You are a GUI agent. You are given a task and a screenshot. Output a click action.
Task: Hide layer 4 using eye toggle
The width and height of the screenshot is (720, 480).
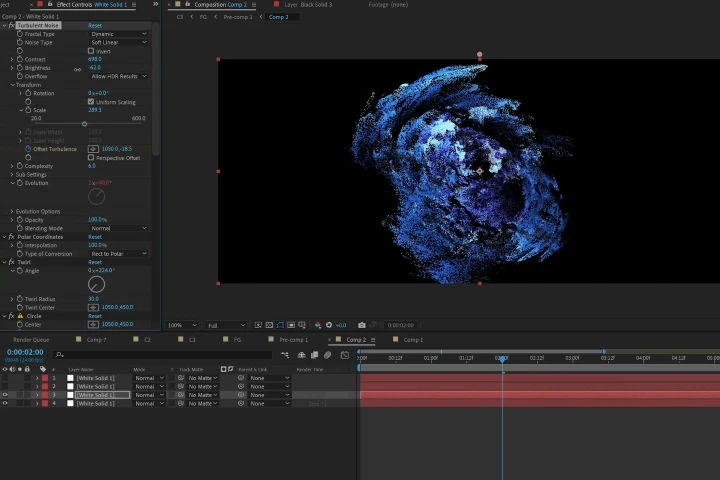pos(5,403)
